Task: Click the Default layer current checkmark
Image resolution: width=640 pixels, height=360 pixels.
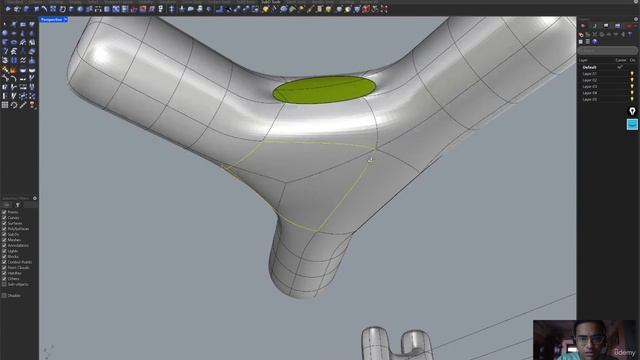Action: click(620, 67)
